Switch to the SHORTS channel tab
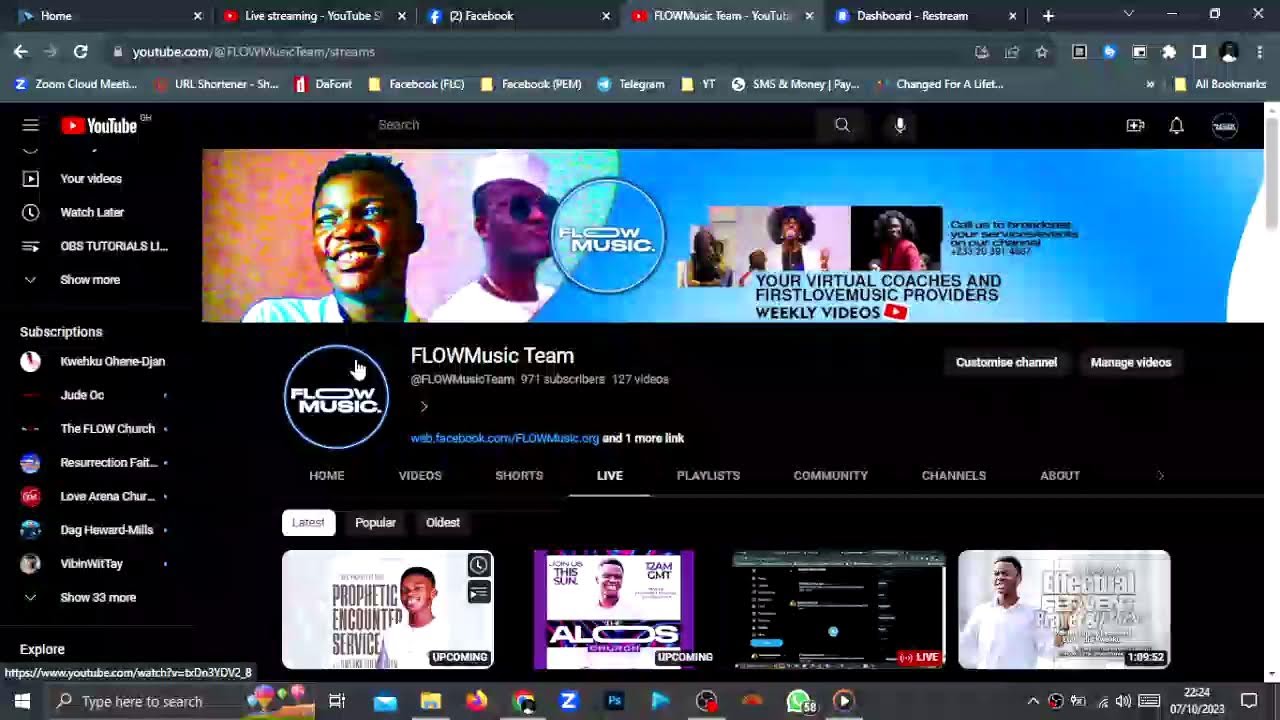The width and height of the screenshot is (1280, 720). [x=519, y=475]
